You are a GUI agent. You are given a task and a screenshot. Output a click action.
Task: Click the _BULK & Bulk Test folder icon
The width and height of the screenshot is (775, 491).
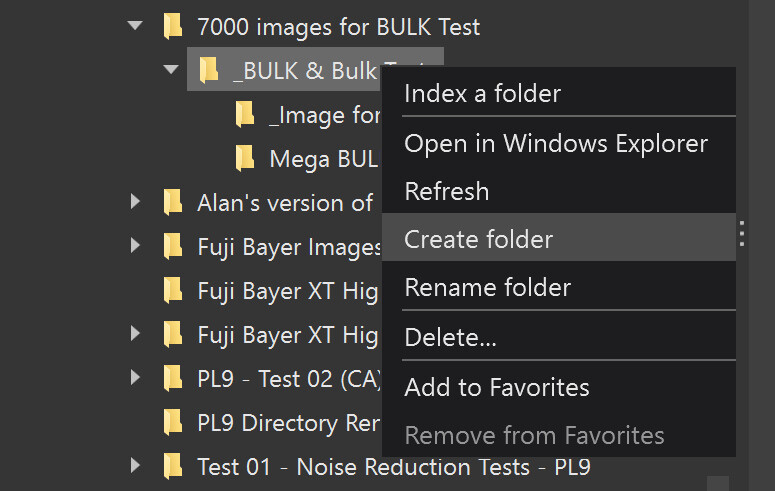pos(208,70)
